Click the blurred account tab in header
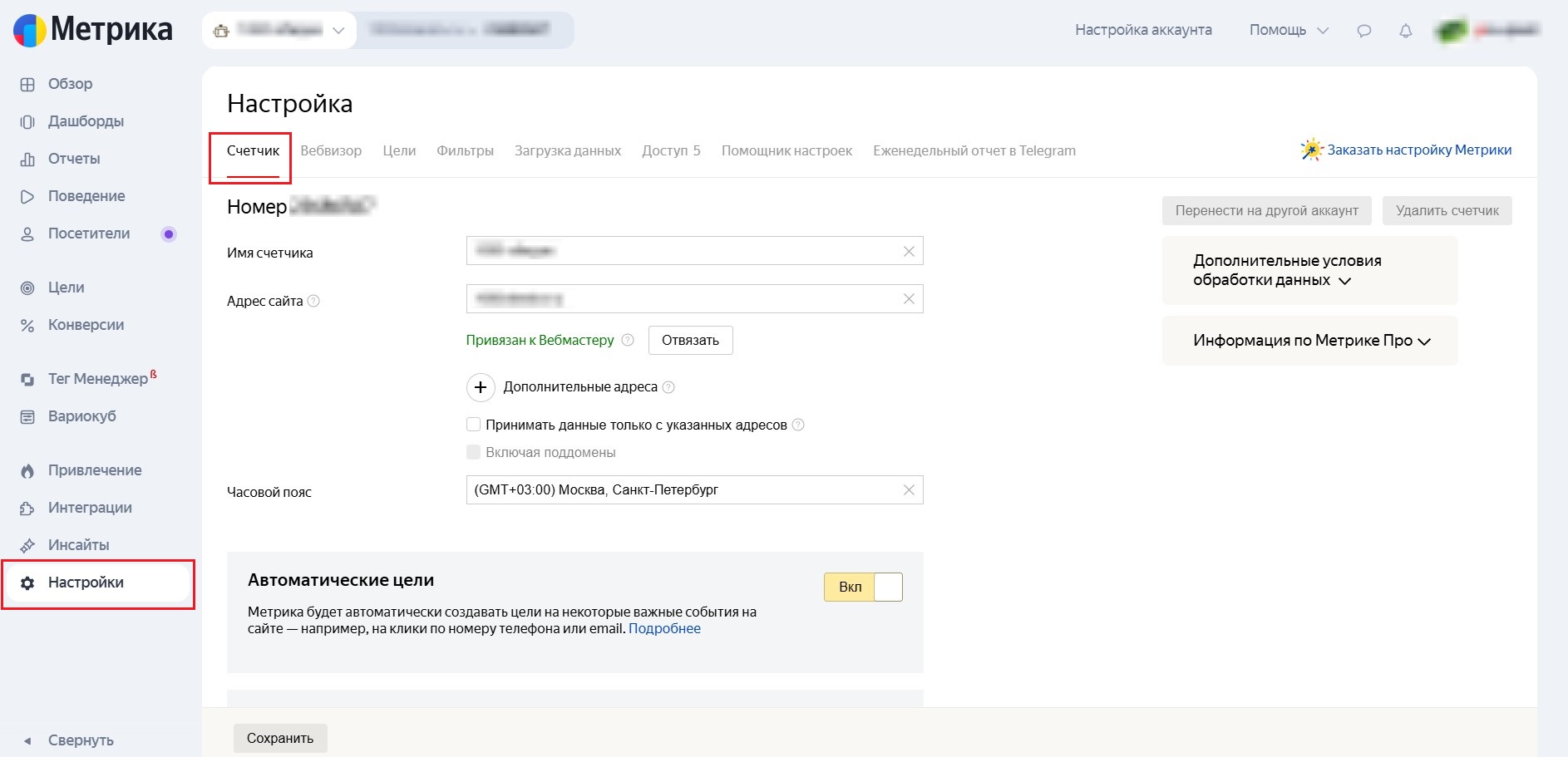This screenshot has height=757, width=1568. point(464,31)
